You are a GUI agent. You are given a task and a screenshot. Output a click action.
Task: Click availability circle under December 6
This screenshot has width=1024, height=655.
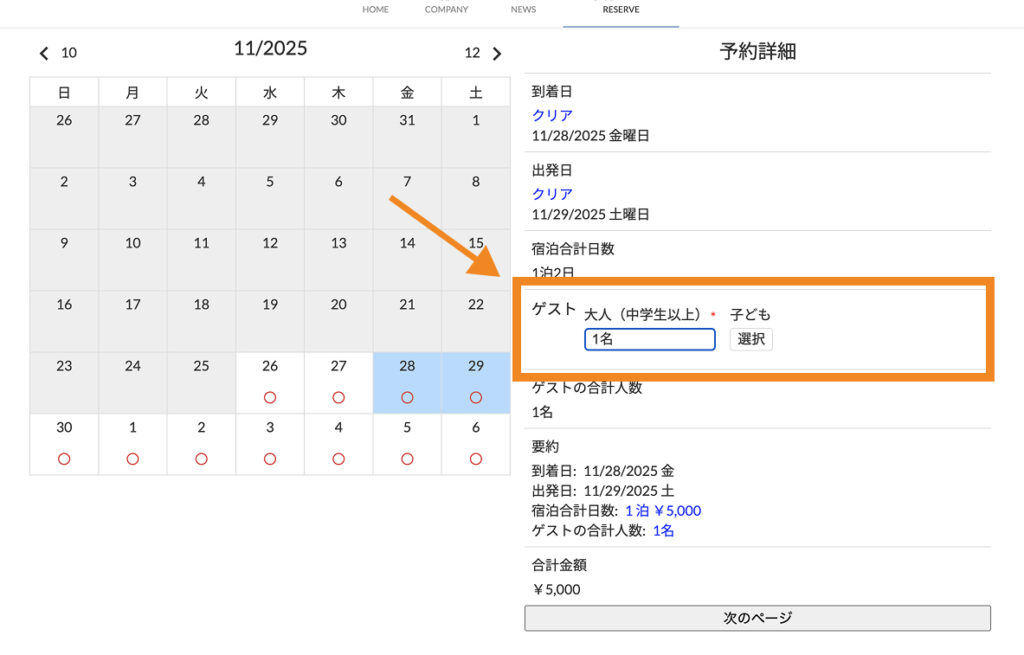coord(476,459)
